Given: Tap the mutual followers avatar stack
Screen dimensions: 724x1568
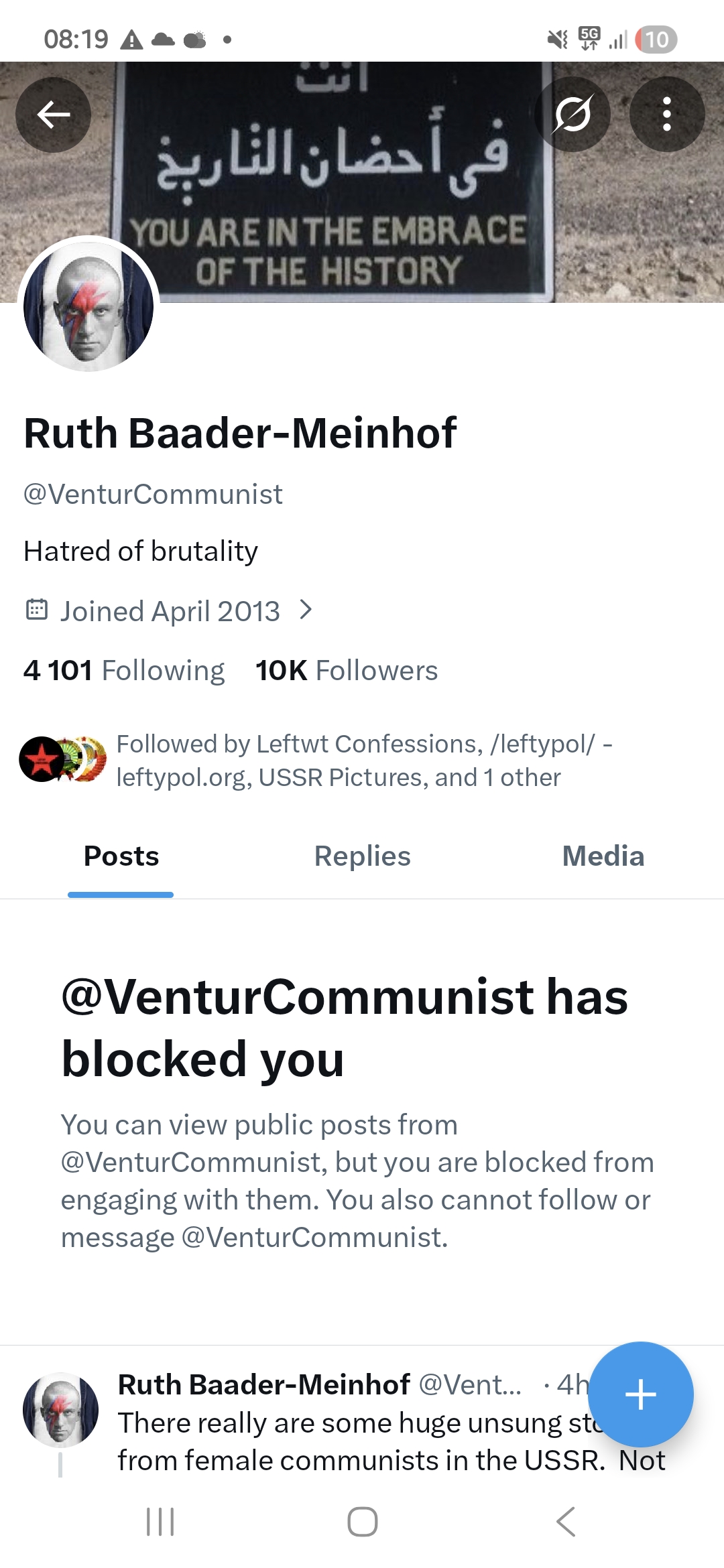Looking at the screenshot, I should 62,759.
